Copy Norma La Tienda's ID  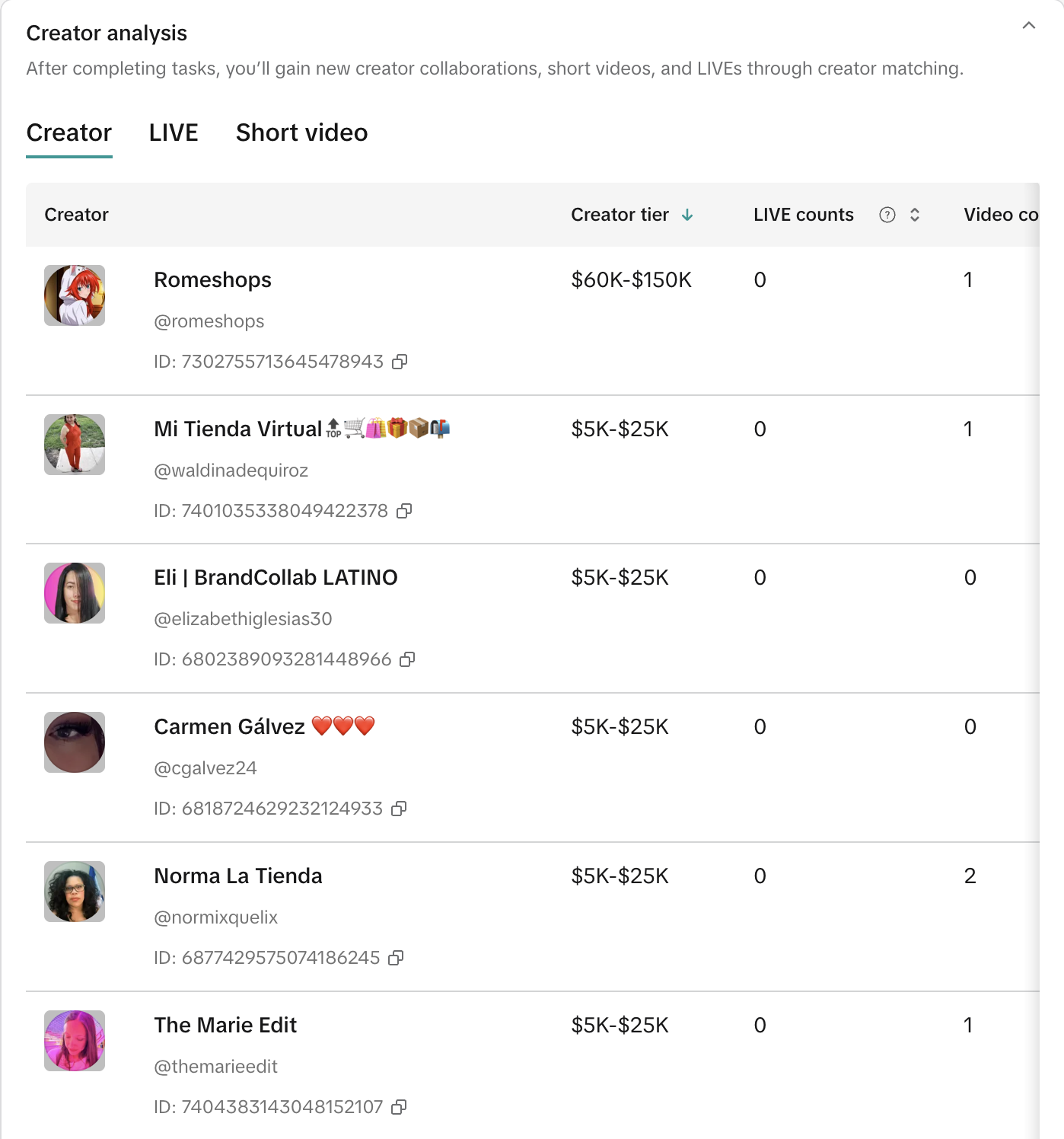pyautogui.click(x=396, y=958)
